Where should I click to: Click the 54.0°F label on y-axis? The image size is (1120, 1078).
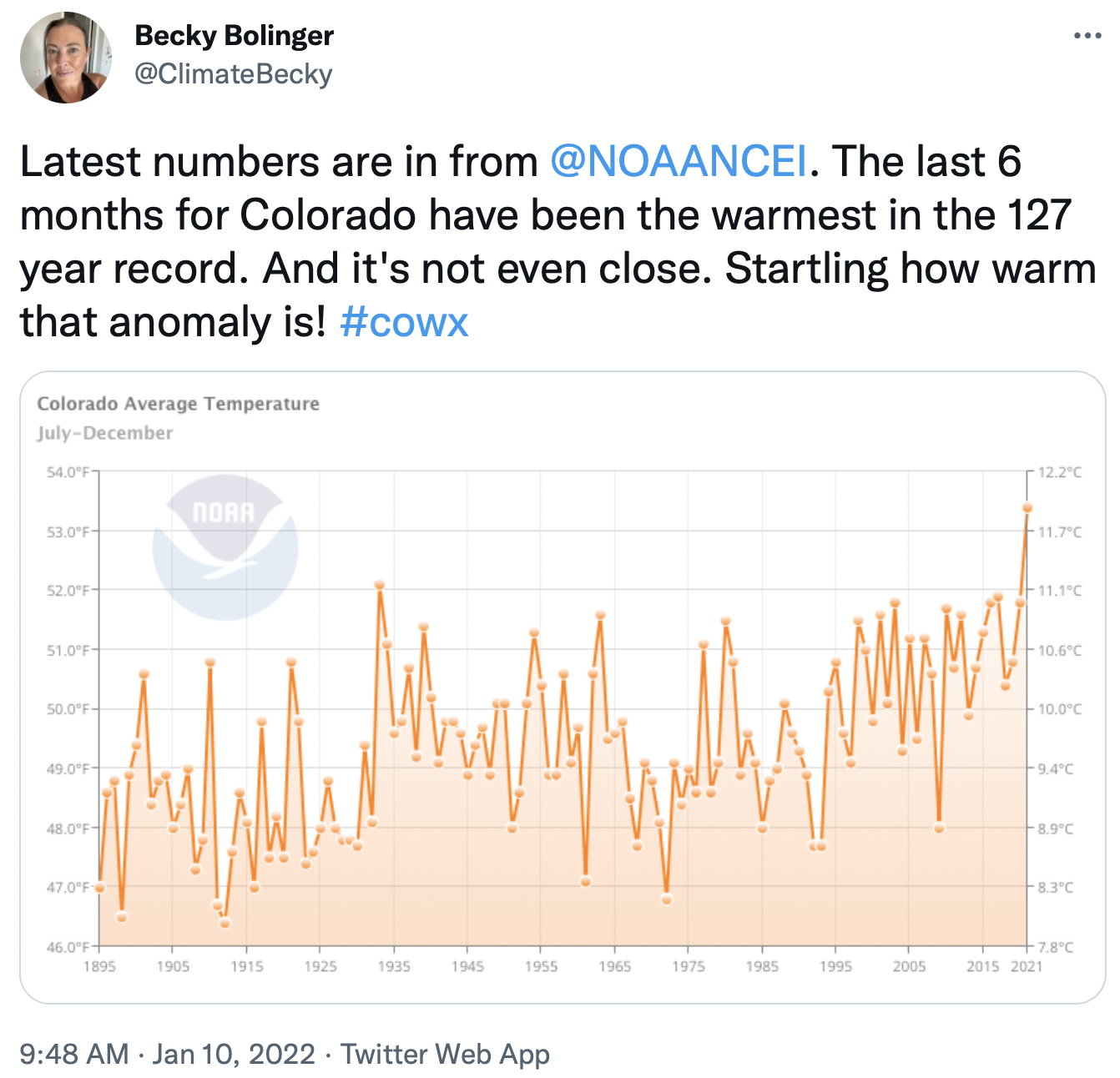click(68, 472)
